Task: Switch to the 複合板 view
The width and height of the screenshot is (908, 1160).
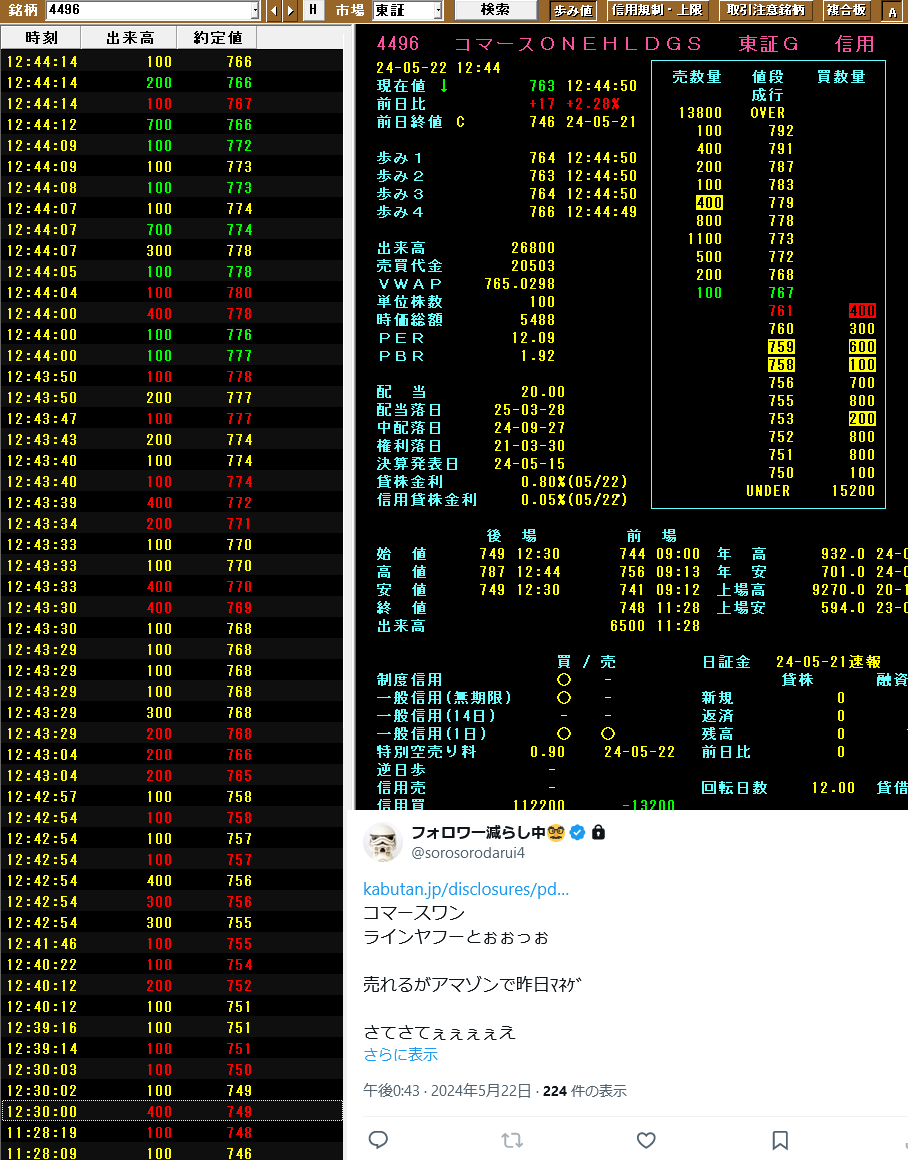Action: point(846,10)
